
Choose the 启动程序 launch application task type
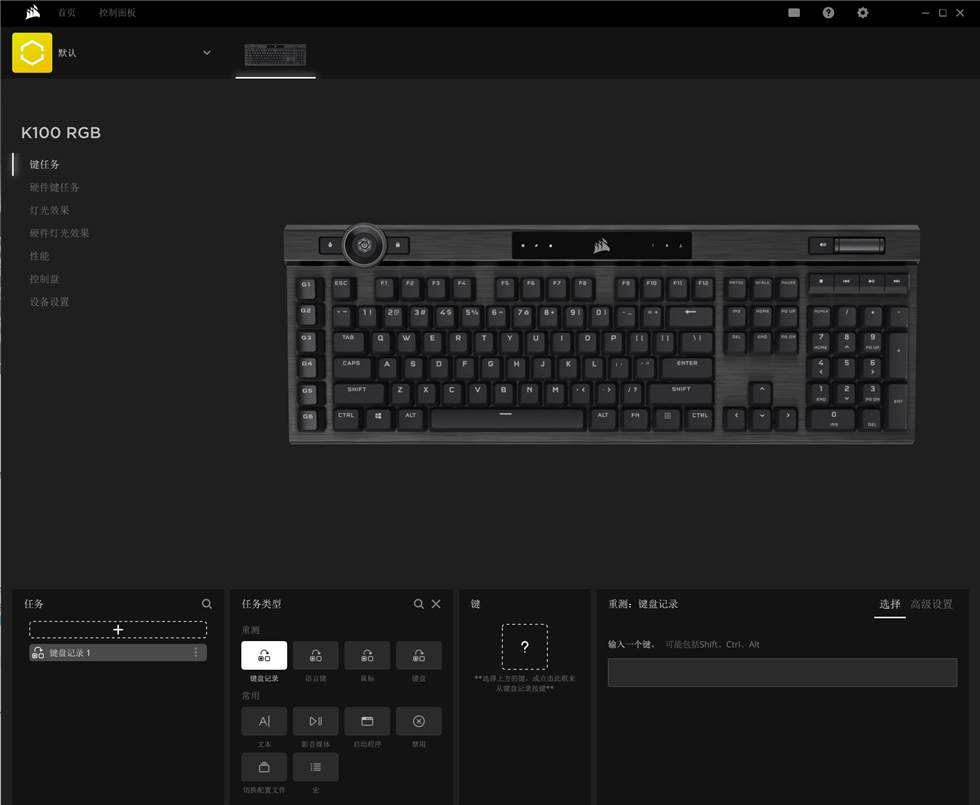[x=367, y=721]
